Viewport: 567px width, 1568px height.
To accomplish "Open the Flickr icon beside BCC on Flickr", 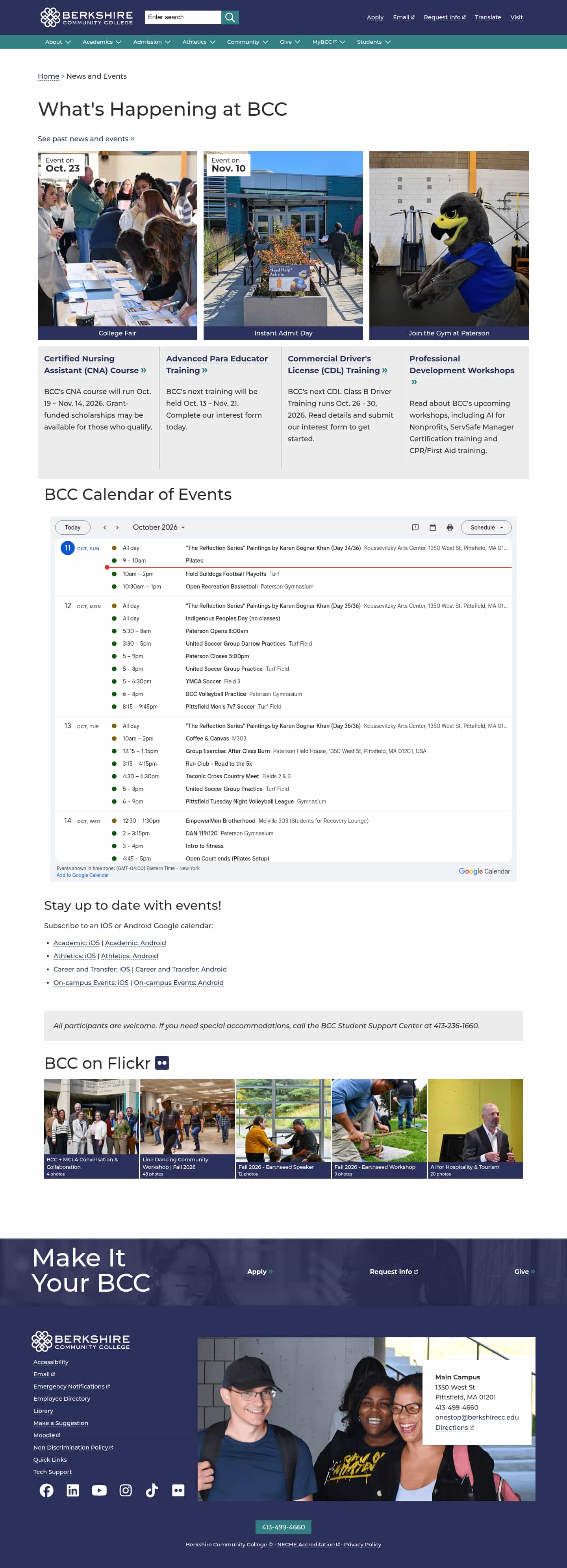I will click(x=162, y=1063).
